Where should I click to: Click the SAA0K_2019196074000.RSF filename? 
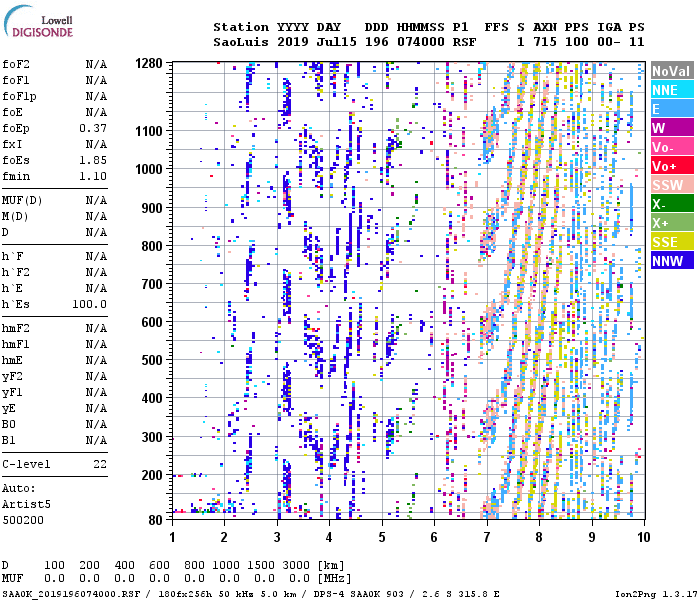click(x=71, y=594)
